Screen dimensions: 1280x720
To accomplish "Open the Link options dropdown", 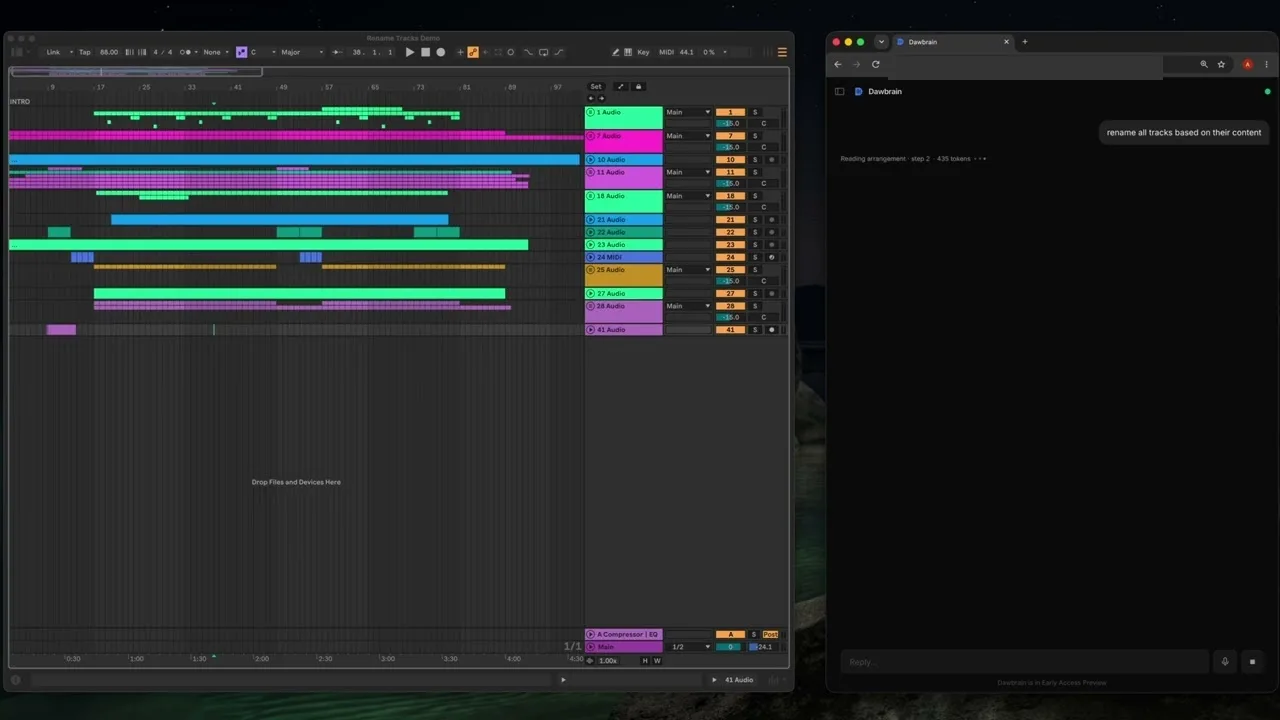I will point(72,52).
